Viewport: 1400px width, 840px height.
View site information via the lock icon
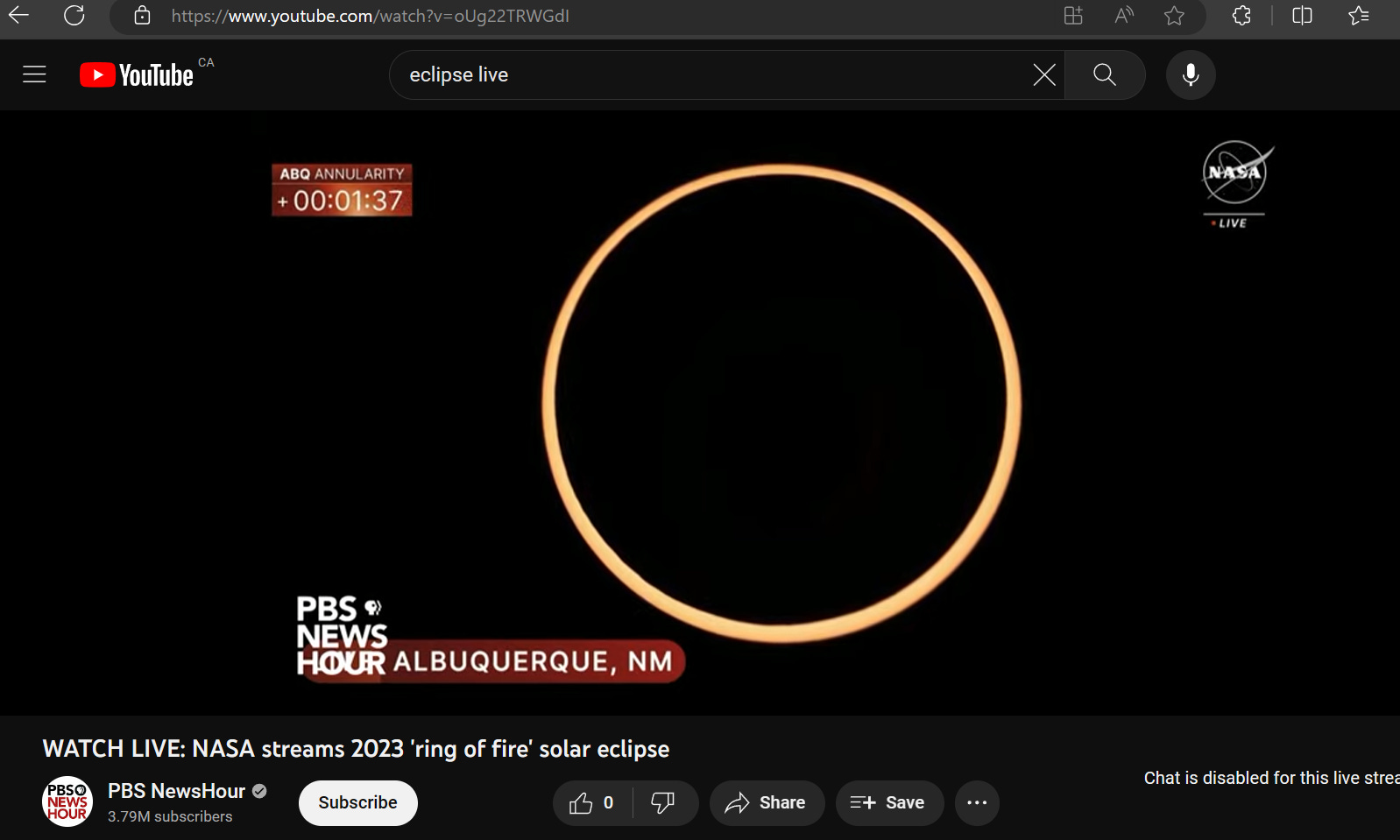[x=142, y=15]
